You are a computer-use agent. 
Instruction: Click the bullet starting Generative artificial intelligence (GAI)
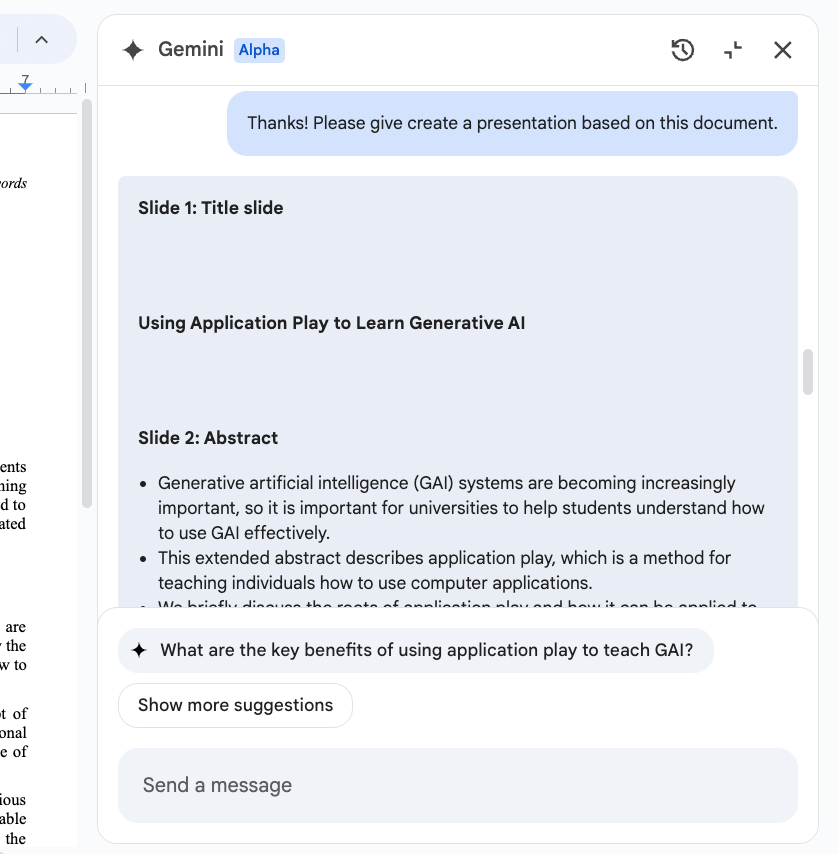[x=461, y=508]
